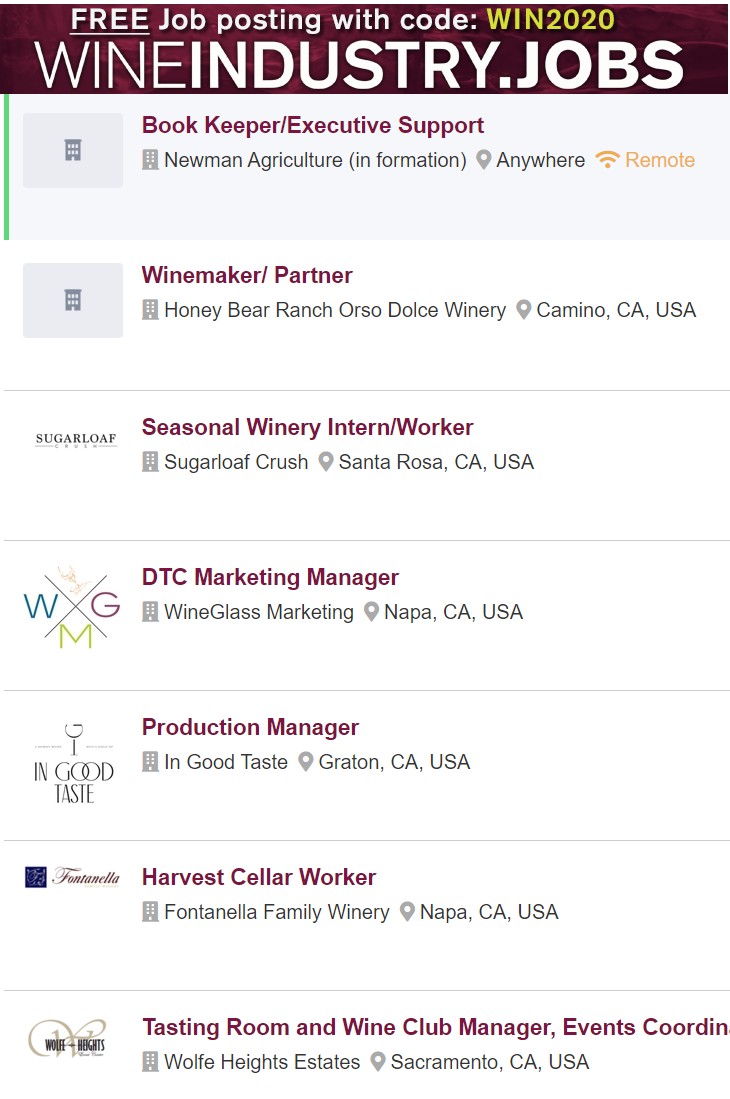Open the Harvest Cellar Worker listing
Viewport: 730px width, 1099px height.
point(259,878)
